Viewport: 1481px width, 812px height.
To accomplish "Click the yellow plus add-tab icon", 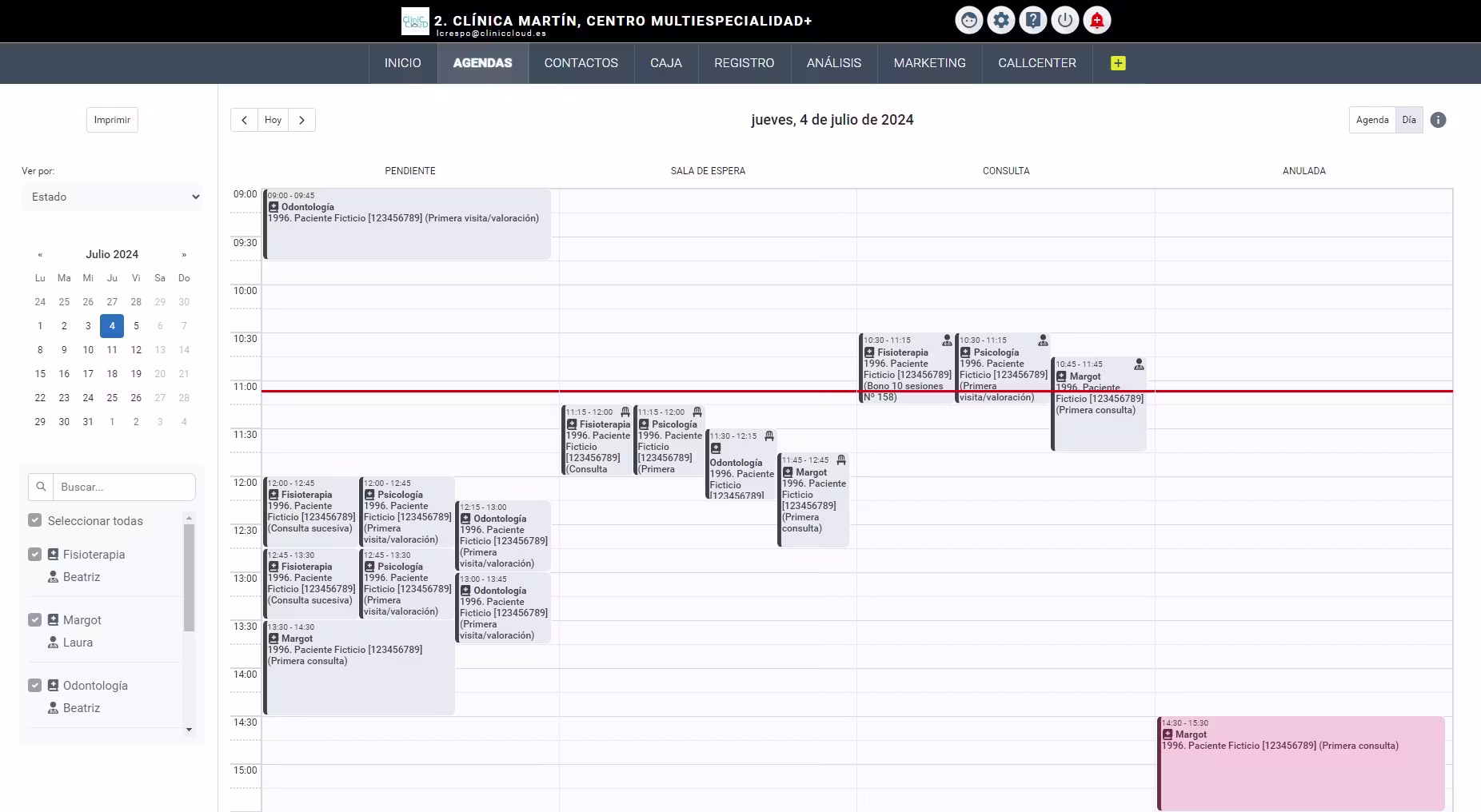I will [1118, 63].
